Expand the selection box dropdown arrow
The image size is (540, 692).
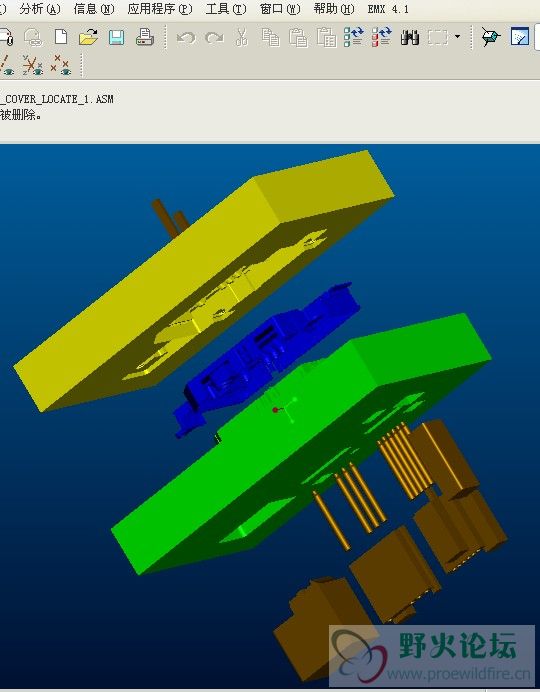(457, 37)
